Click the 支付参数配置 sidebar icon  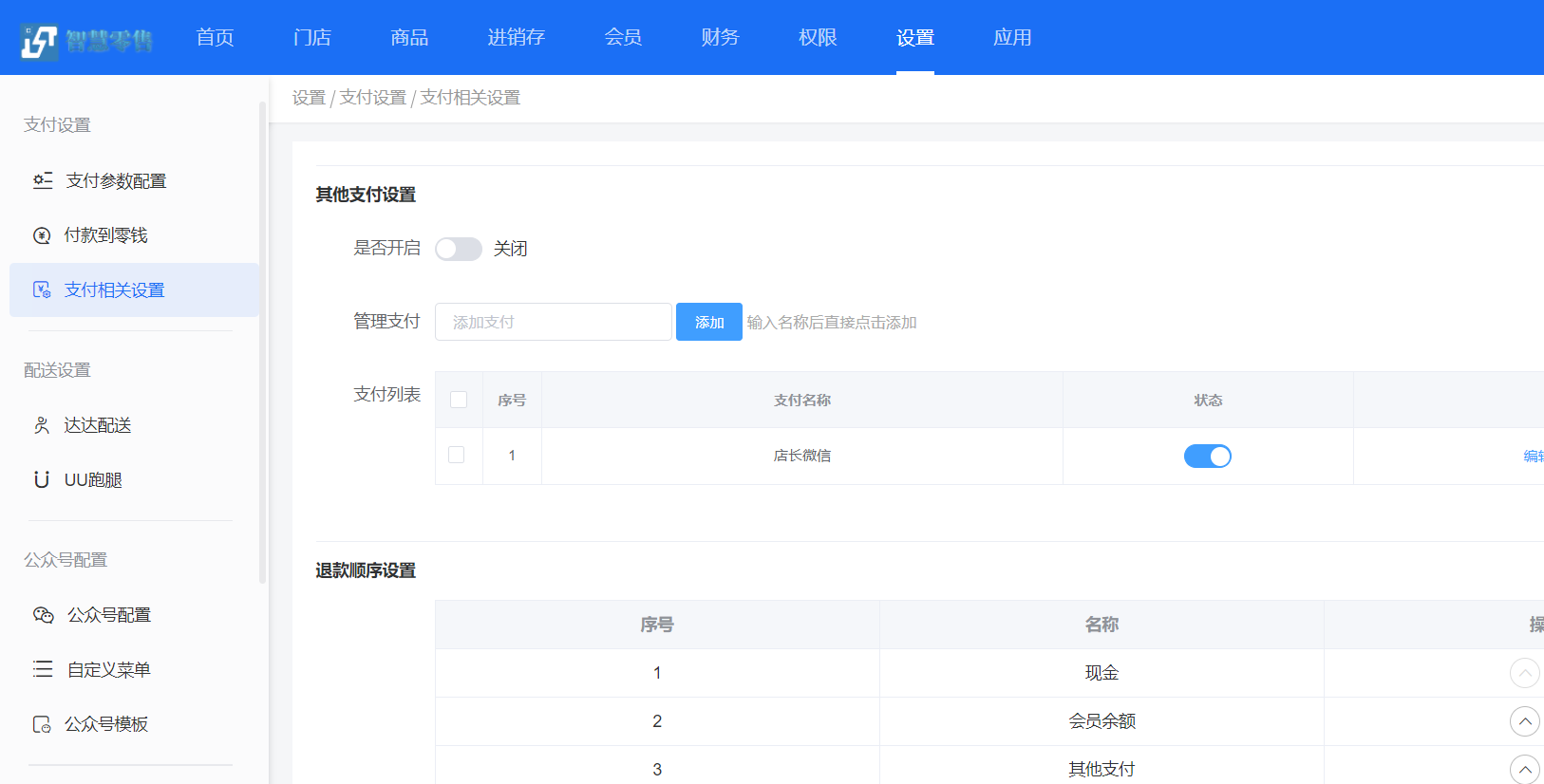[x=43, y=180]
